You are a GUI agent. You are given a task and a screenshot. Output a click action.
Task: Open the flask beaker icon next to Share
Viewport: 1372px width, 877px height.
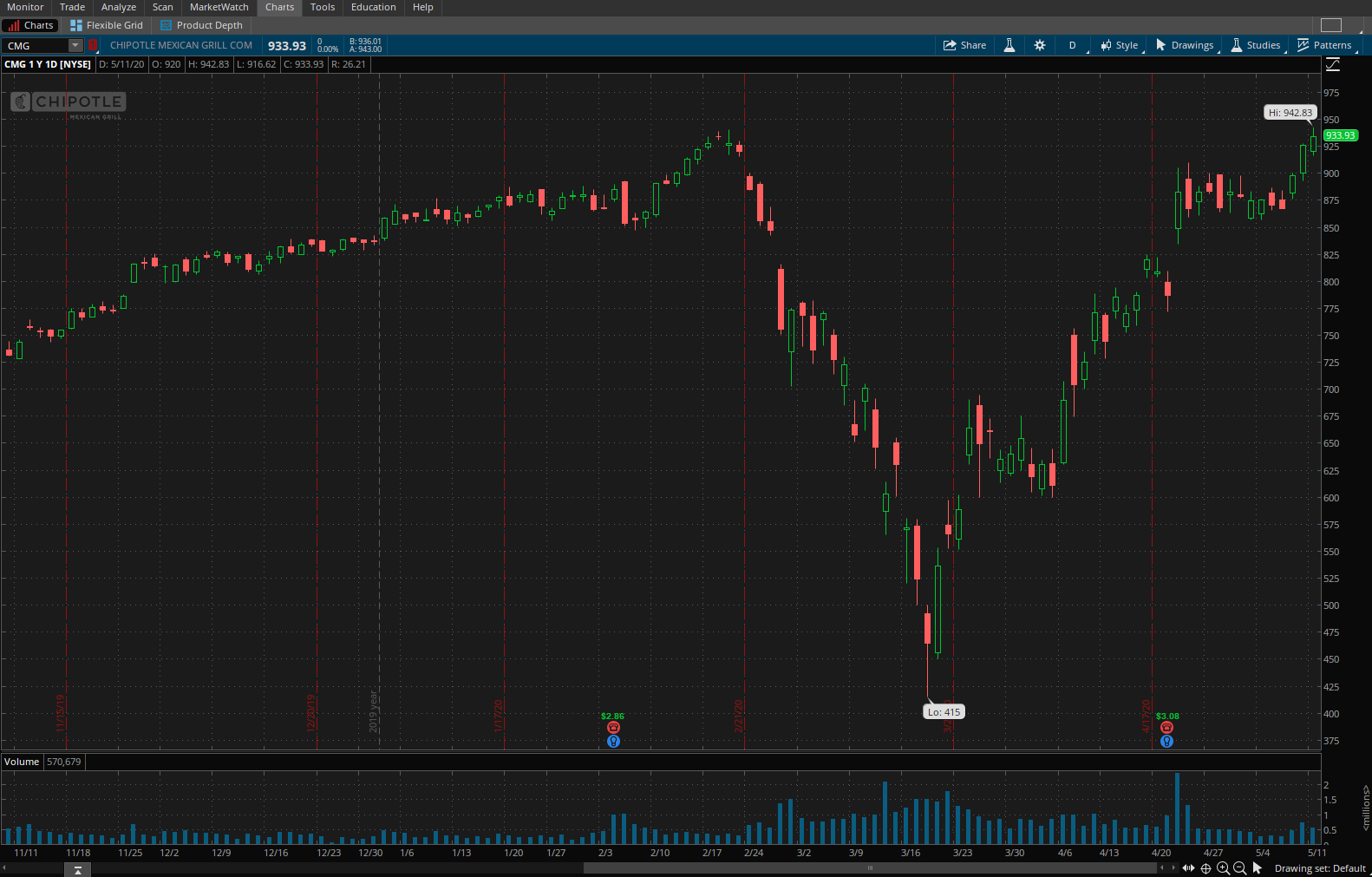(1009, 45)
